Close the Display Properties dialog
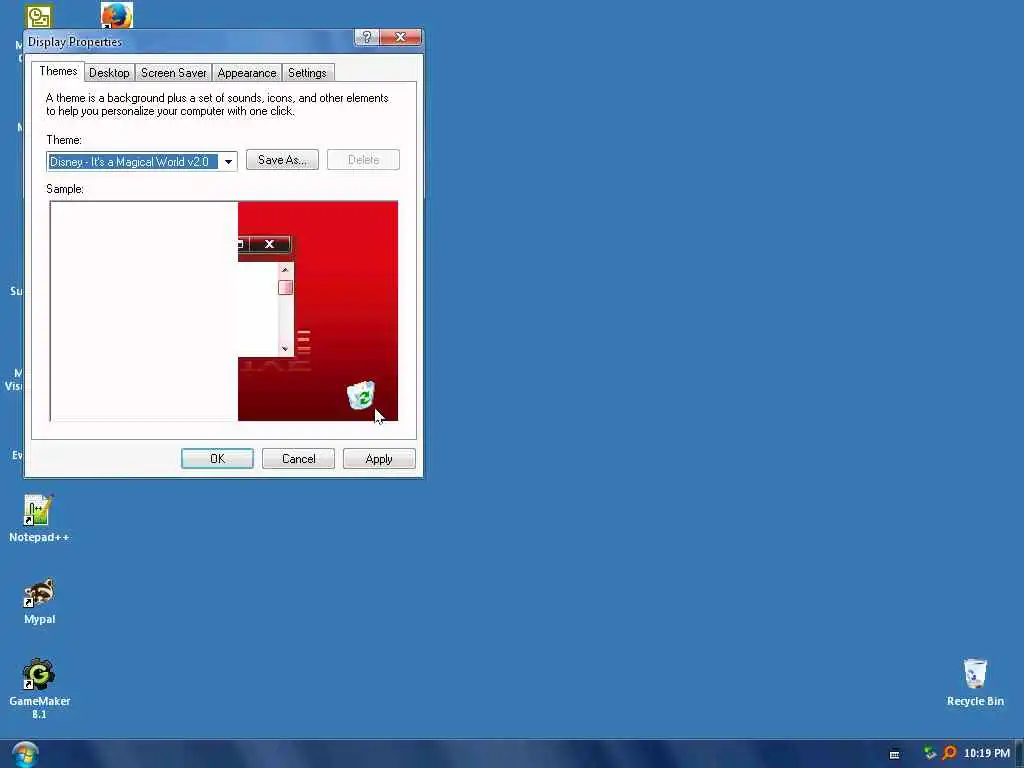This screenshot has height=768, width=1024. (x=400, y=37)
